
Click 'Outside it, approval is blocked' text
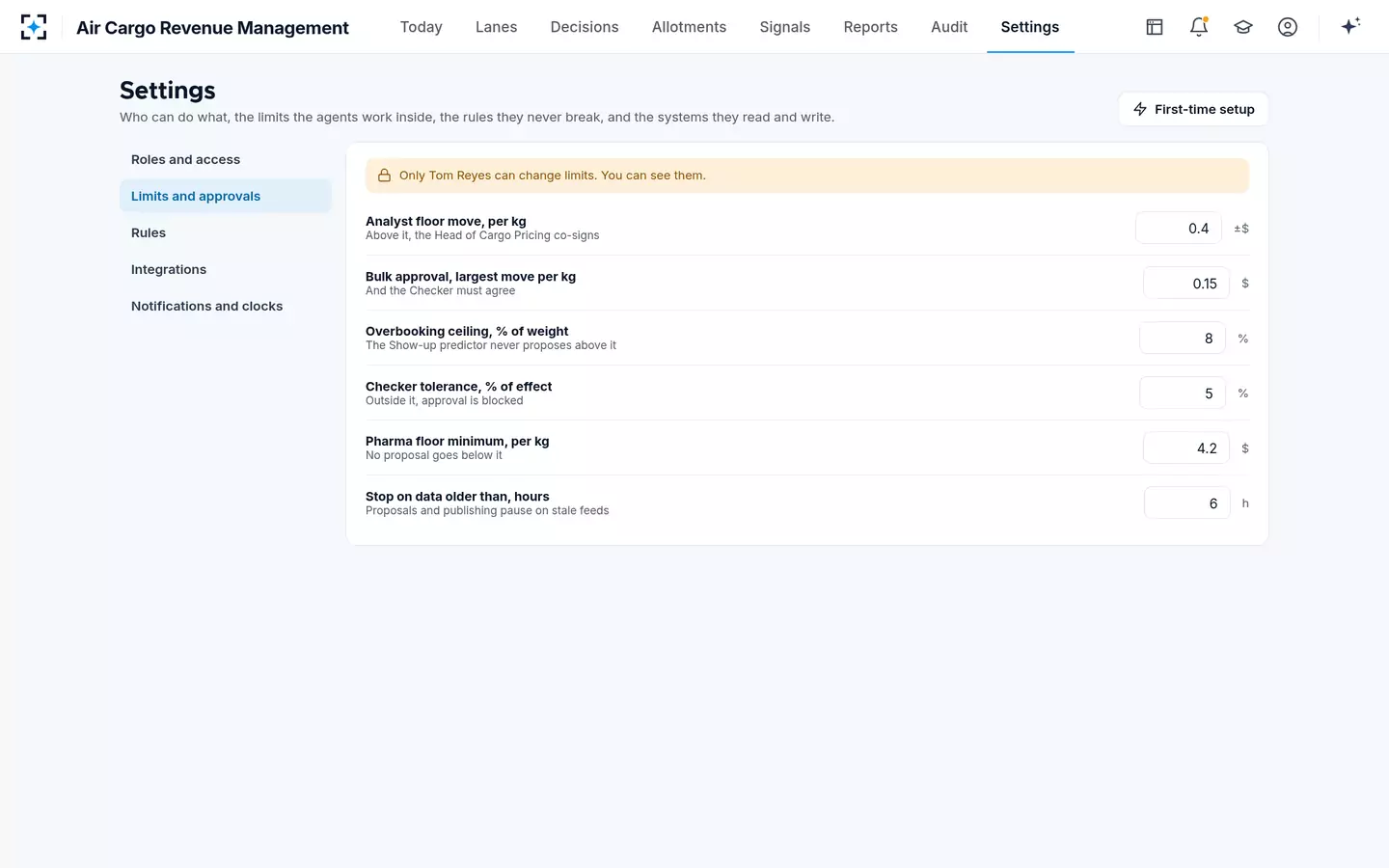[x=445, y=400]
